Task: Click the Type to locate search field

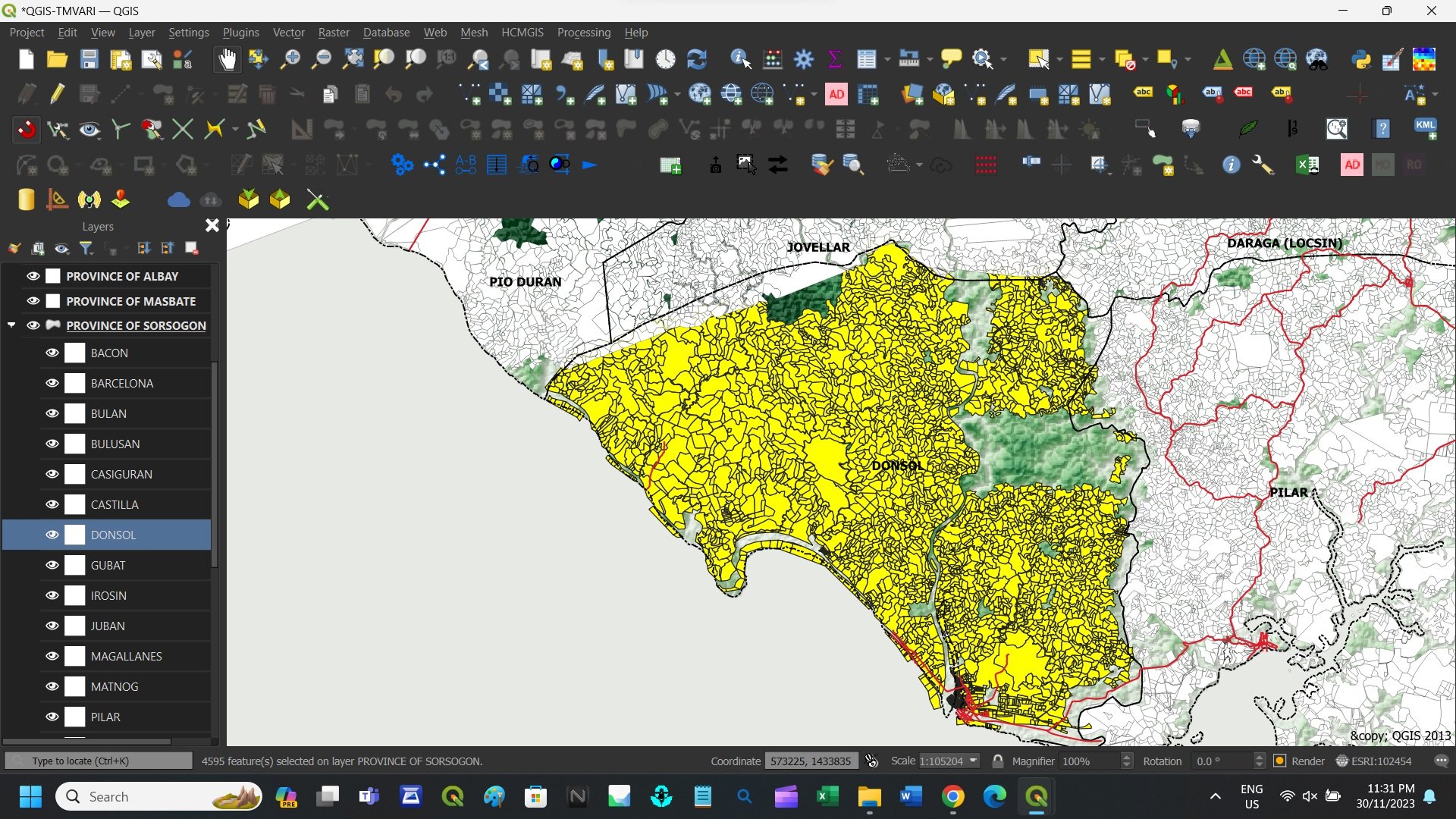Action: 99,761
